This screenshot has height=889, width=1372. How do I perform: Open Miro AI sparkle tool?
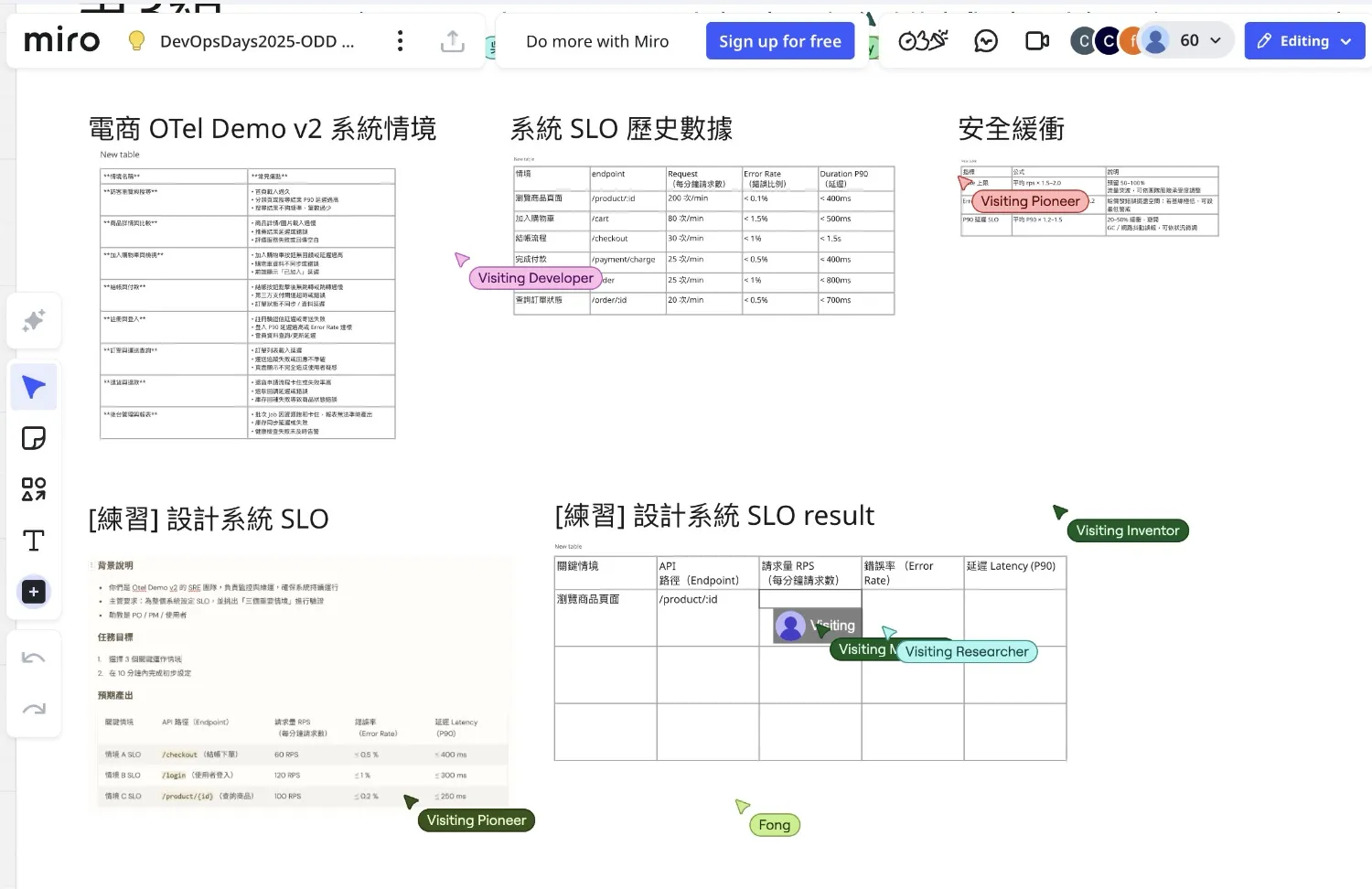point(34,321)
